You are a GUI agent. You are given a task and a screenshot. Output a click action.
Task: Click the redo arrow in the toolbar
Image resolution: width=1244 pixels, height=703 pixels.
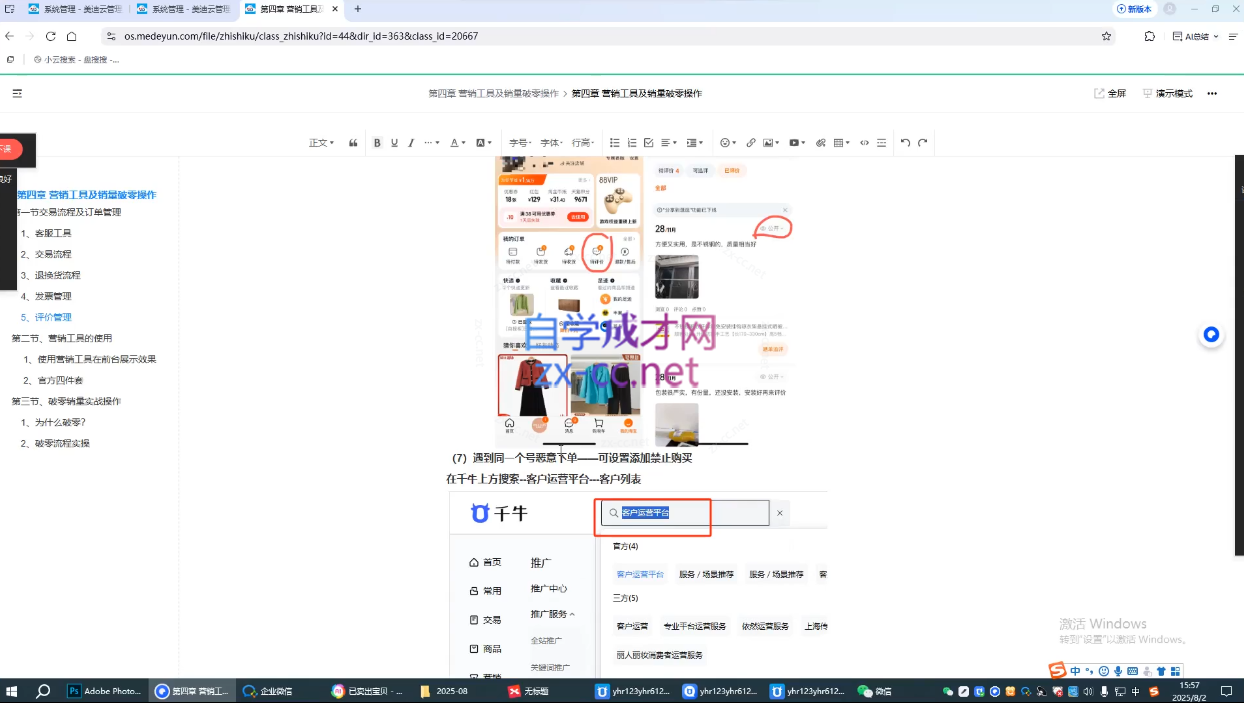923,143
